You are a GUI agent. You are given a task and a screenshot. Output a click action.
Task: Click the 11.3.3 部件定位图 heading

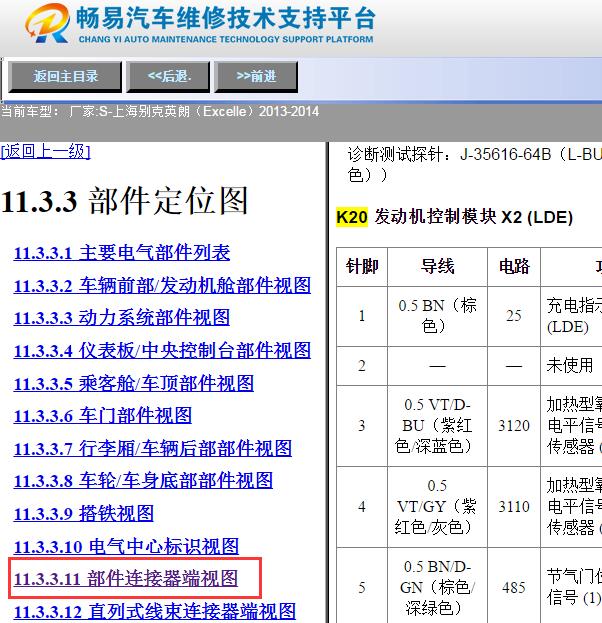[124, 201]
